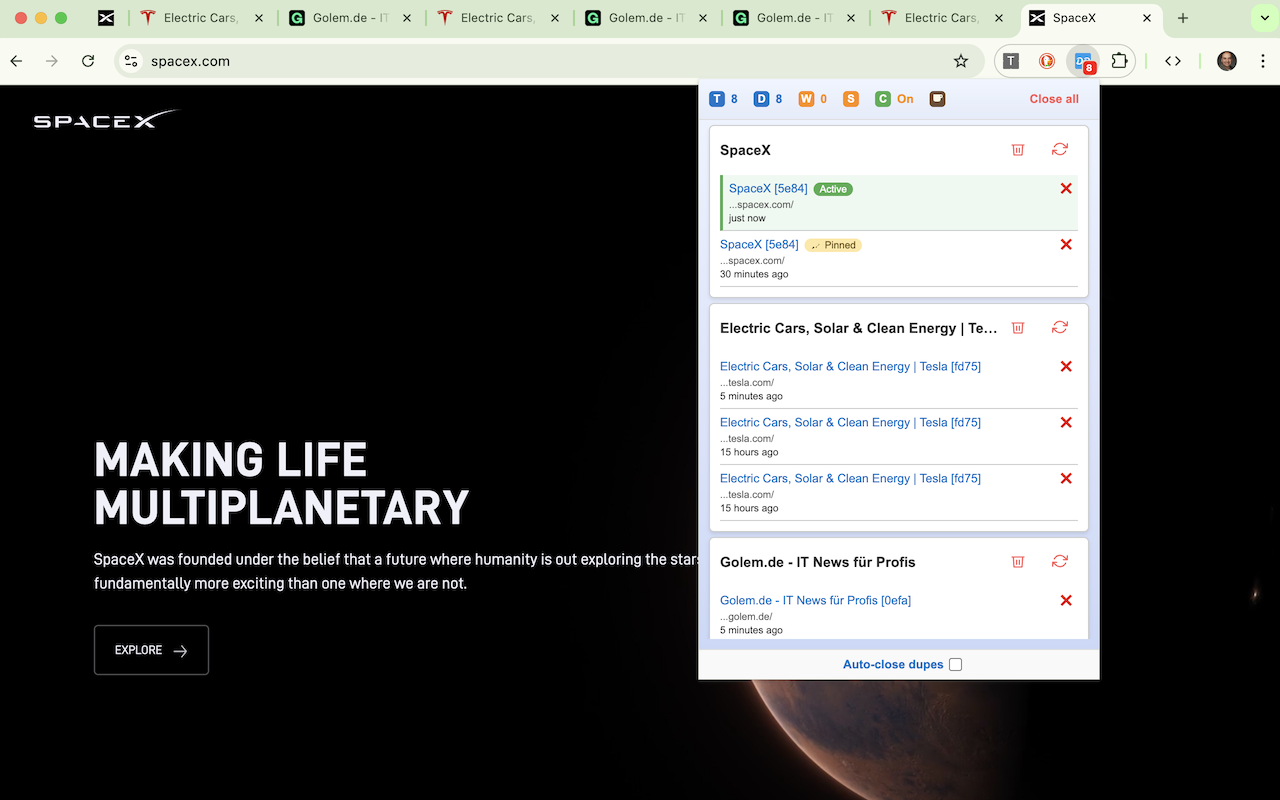Open the Tesla link from 5 minutes ago
Viewport: 1280px width, 800px height.
pyautogui.click(x=850, y=367)
